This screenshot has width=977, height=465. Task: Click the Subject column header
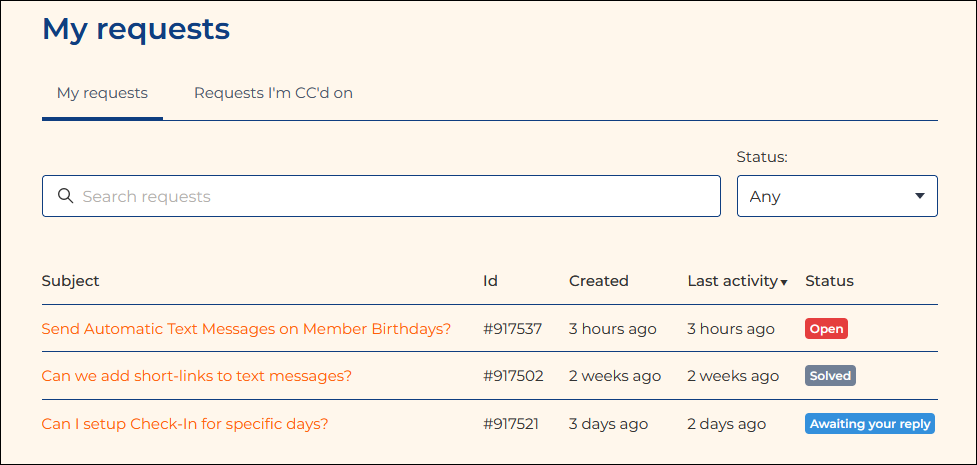pos(70,281)
